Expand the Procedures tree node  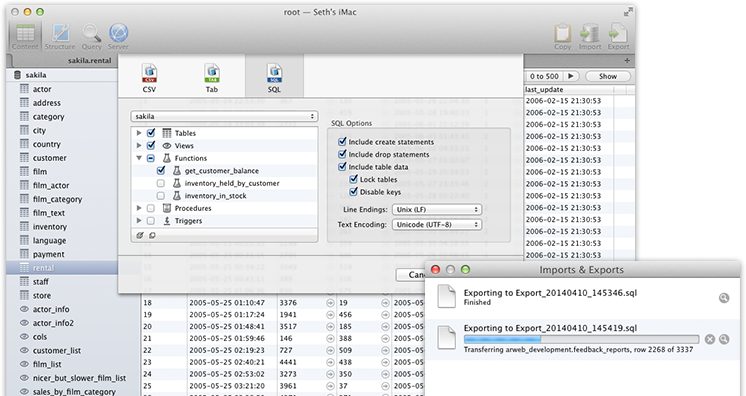click(139, 208)
